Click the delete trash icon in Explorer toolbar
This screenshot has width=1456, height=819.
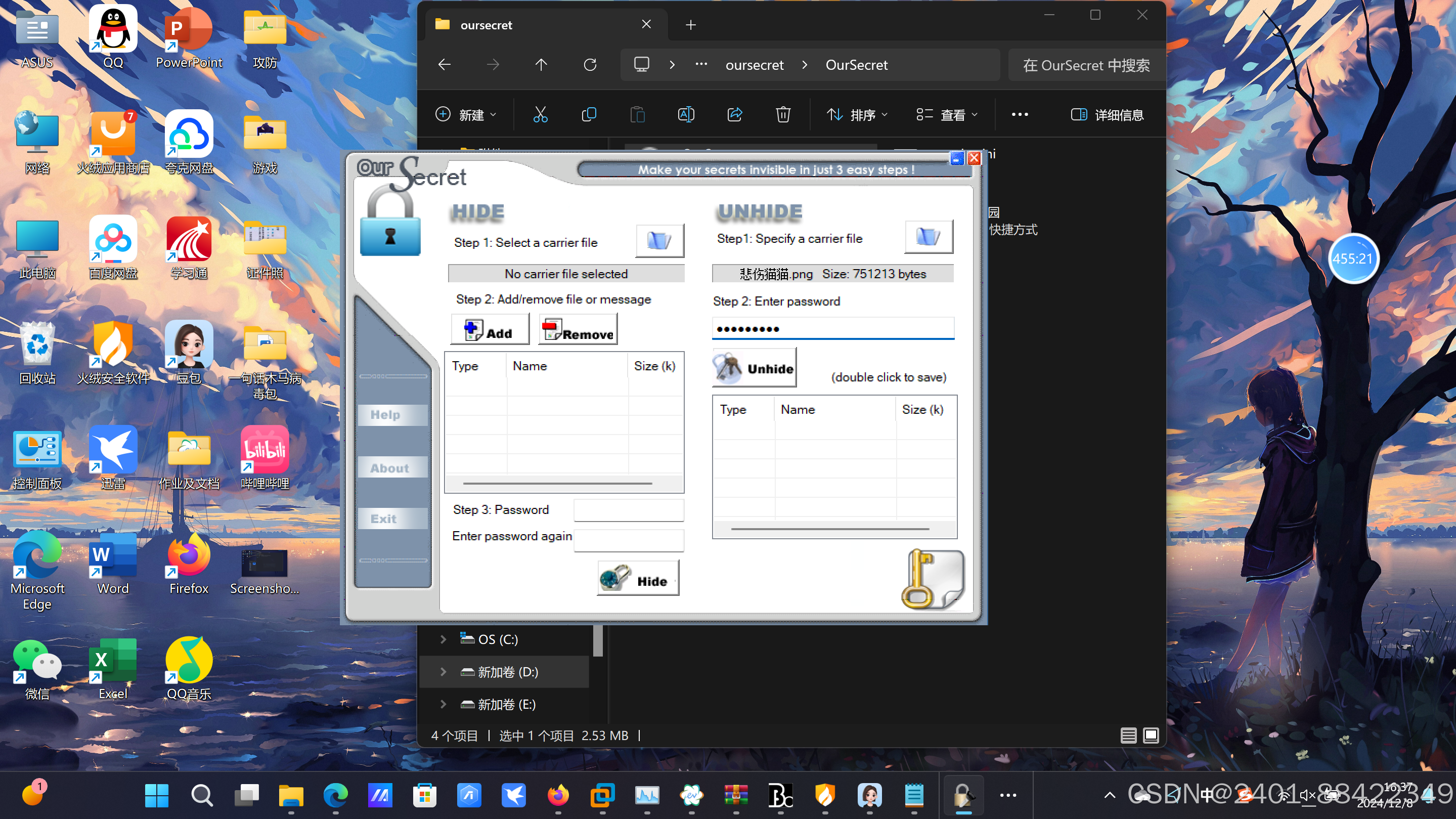pyautogui.click(x=783, y=115)
